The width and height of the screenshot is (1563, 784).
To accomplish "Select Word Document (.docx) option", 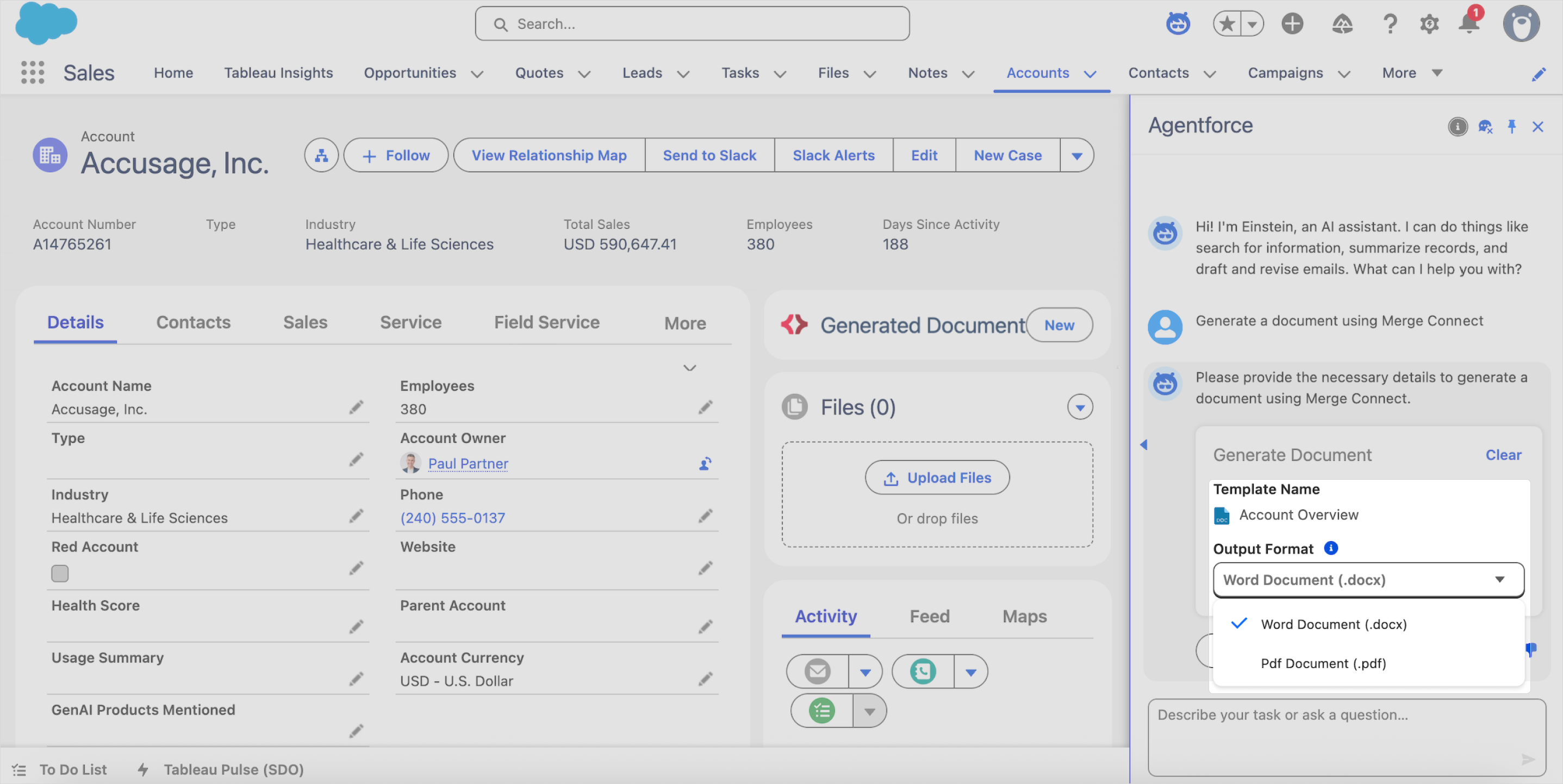I will pyautogui.click(x=1368, y=624).
